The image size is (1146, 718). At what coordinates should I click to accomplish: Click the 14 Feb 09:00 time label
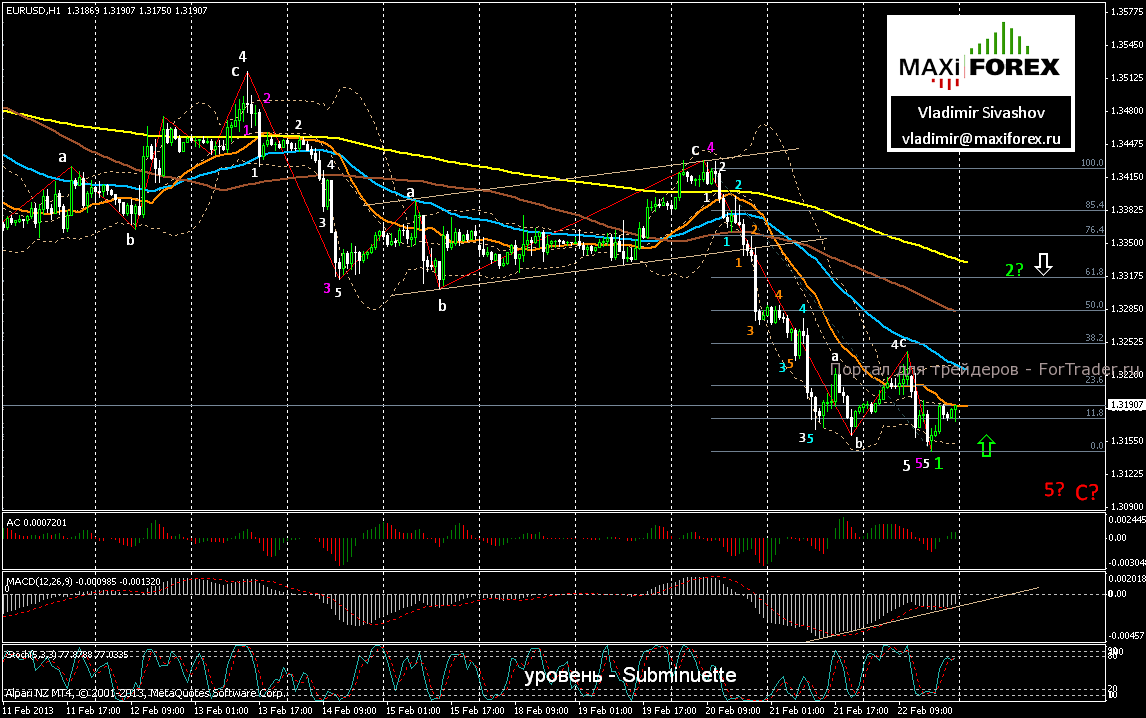pyautogui.click(x=349, y=711)
